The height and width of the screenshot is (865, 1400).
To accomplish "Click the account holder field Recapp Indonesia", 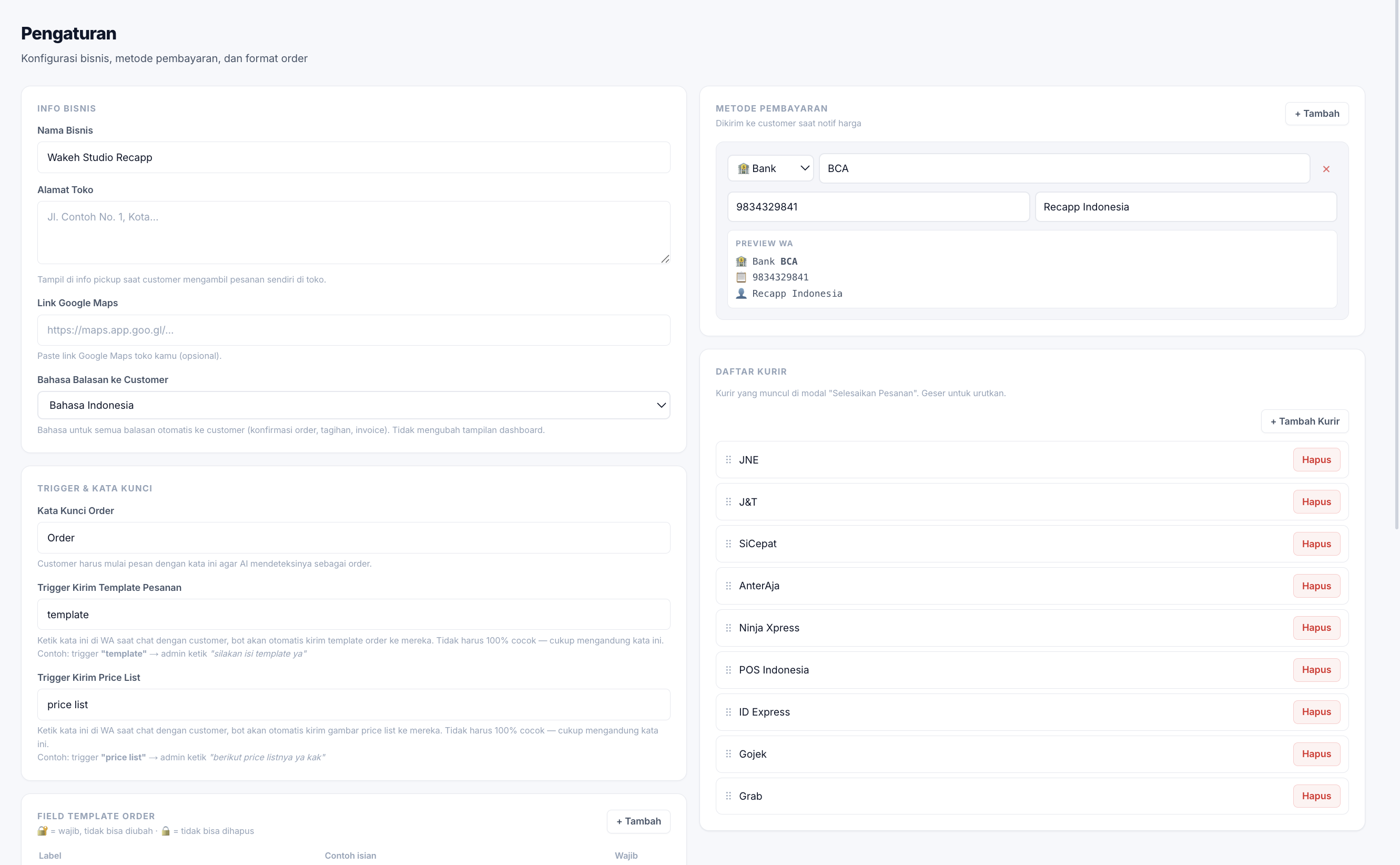I will tap(1185, 207).
